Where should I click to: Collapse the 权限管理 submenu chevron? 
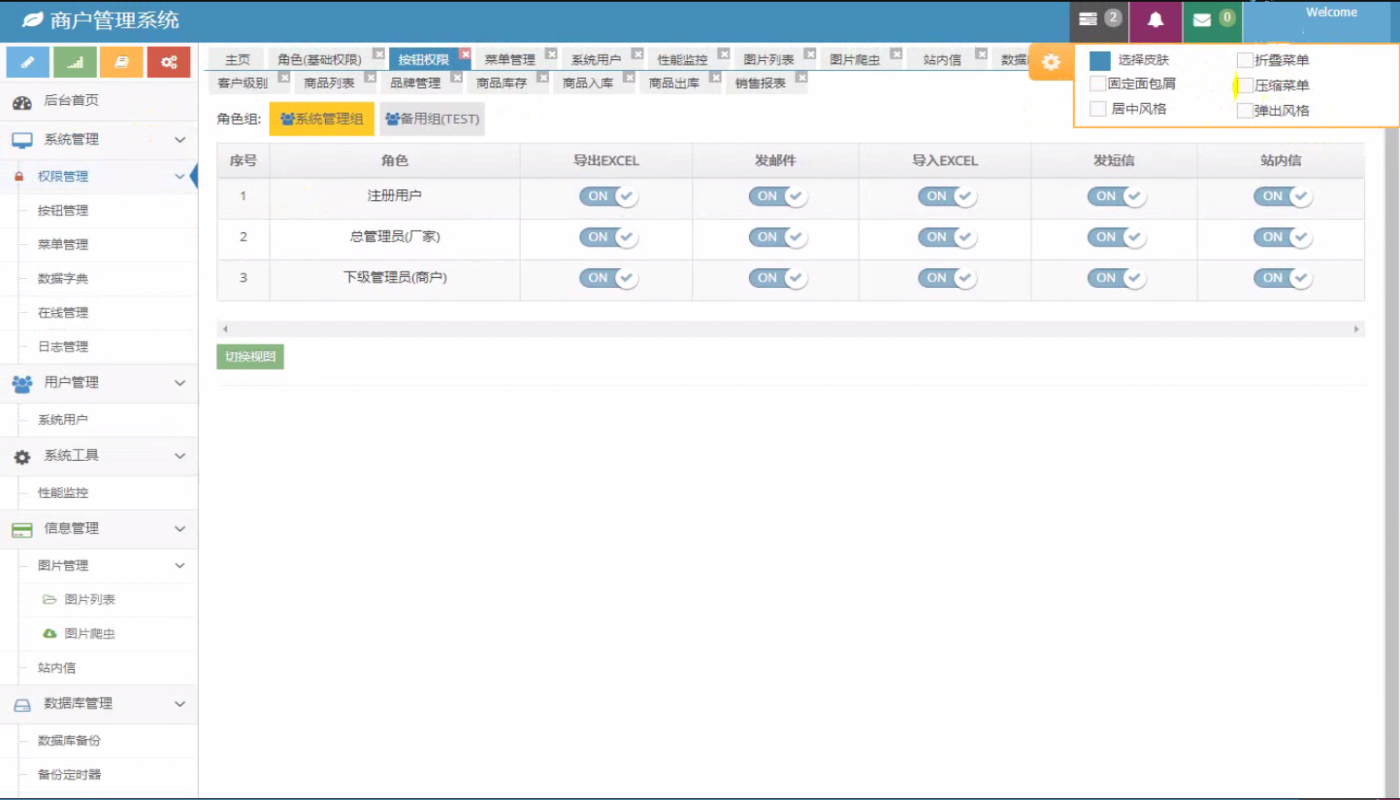[180, 177]
